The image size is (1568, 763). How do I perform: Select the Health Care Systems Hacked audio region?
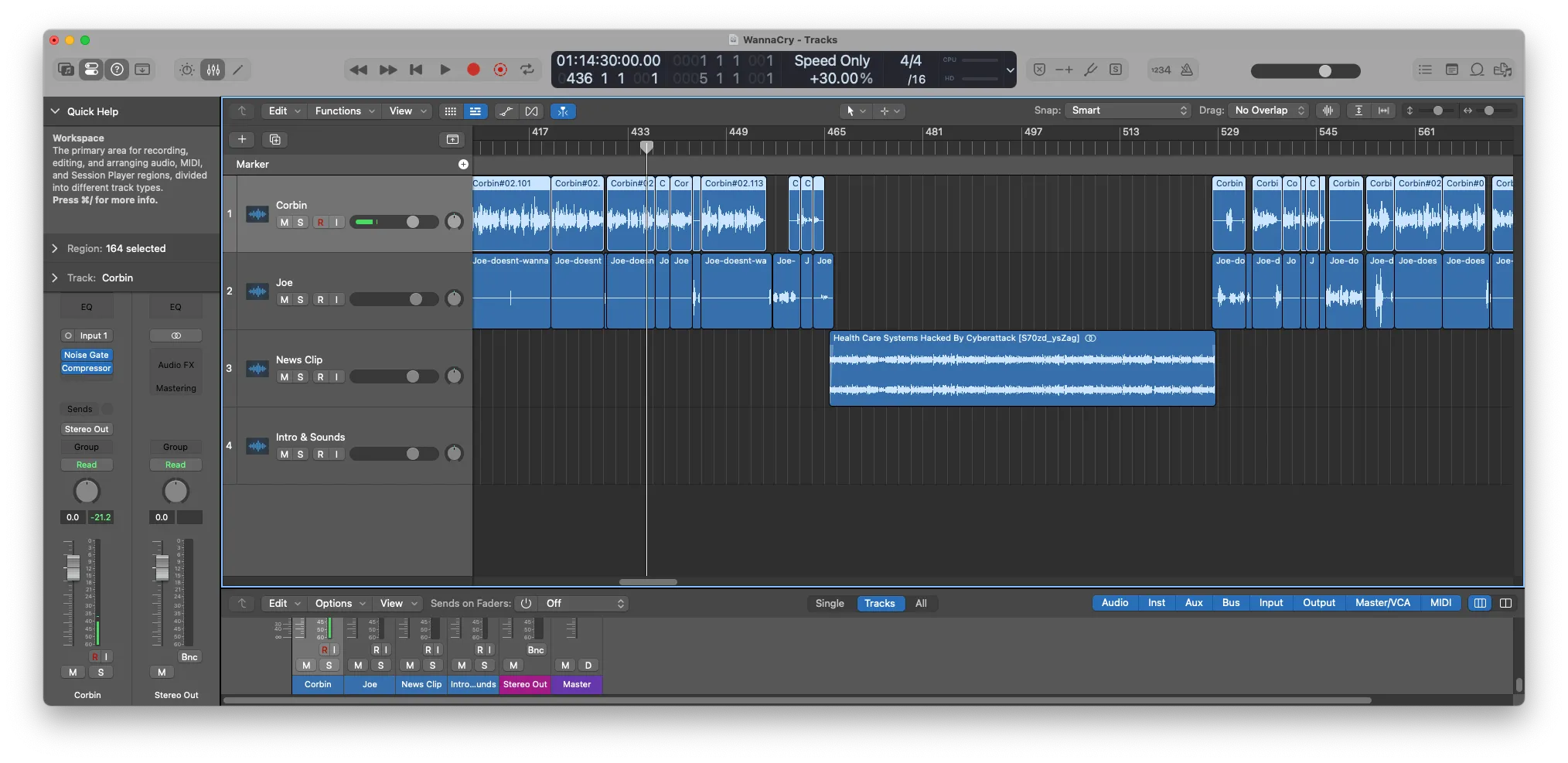coord(1022,369)
